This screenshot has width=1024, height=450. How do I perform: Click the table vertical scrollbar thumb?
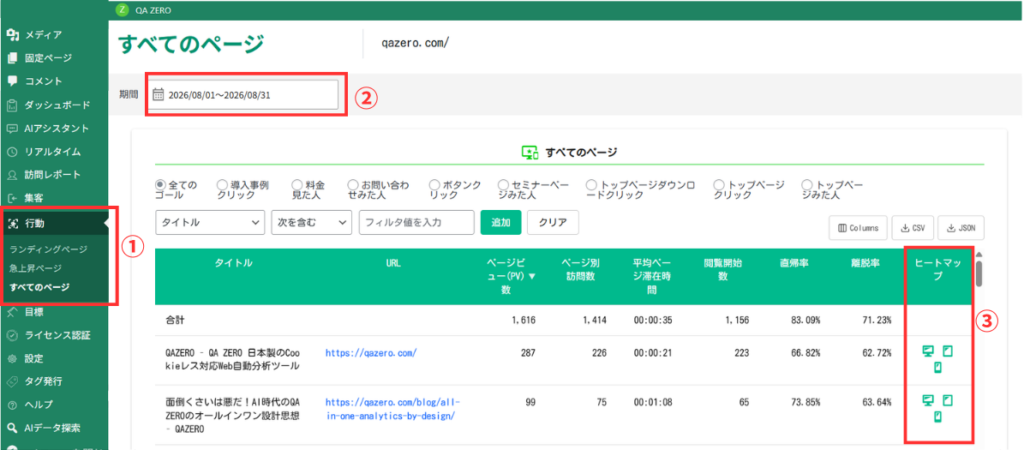click(x=979, y=273)
